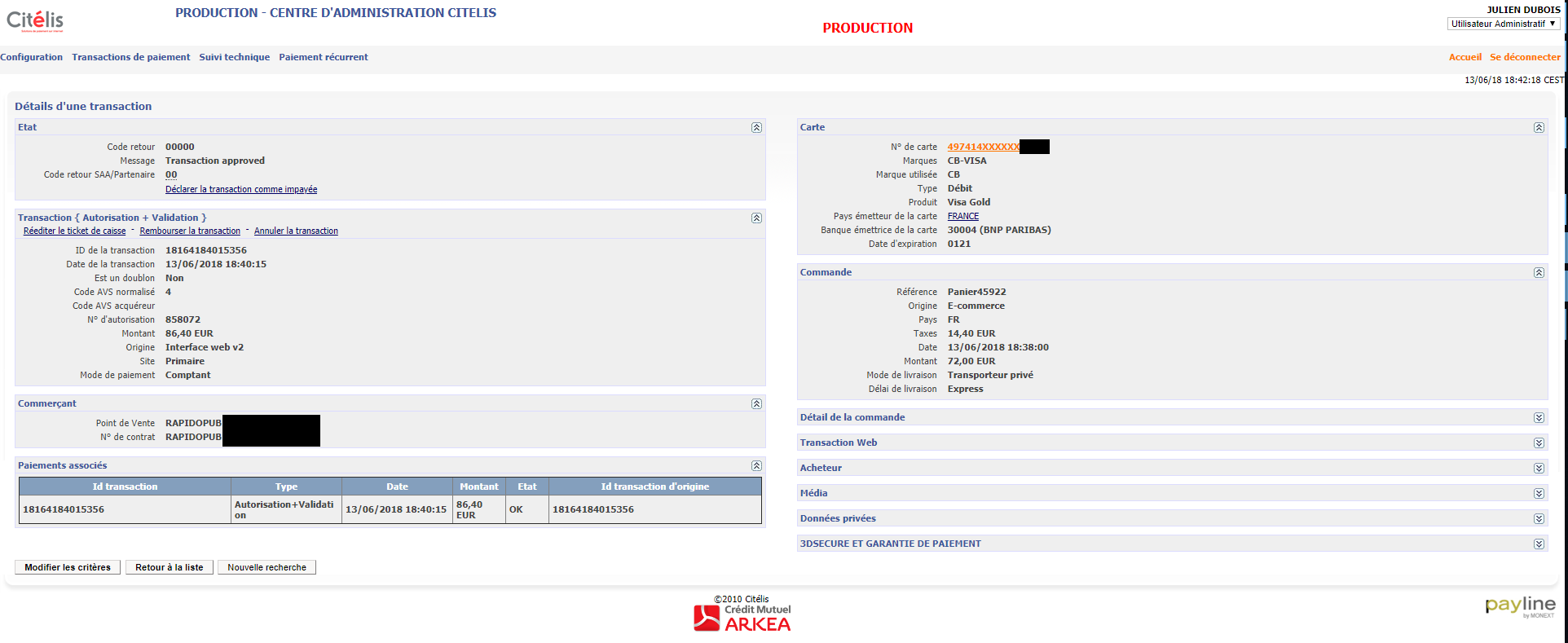Select the expiration date 0121

coord(959,244)
